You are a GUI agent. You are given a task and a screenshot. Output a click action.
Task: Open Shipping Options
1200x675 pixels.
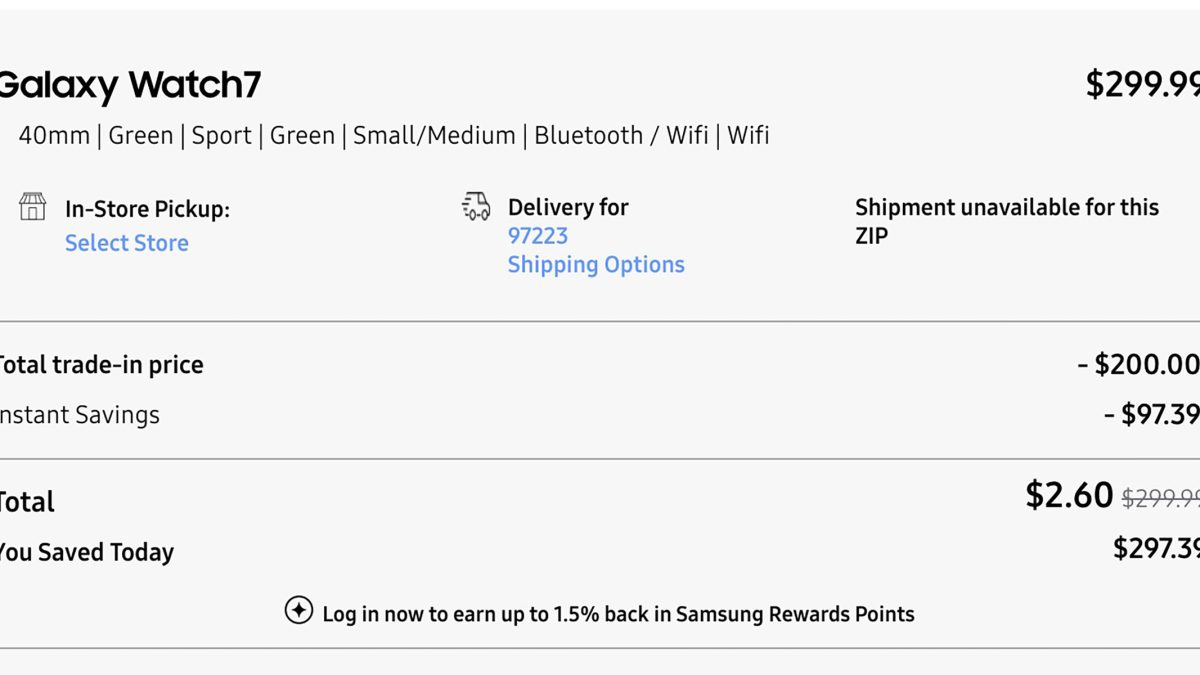596,265
